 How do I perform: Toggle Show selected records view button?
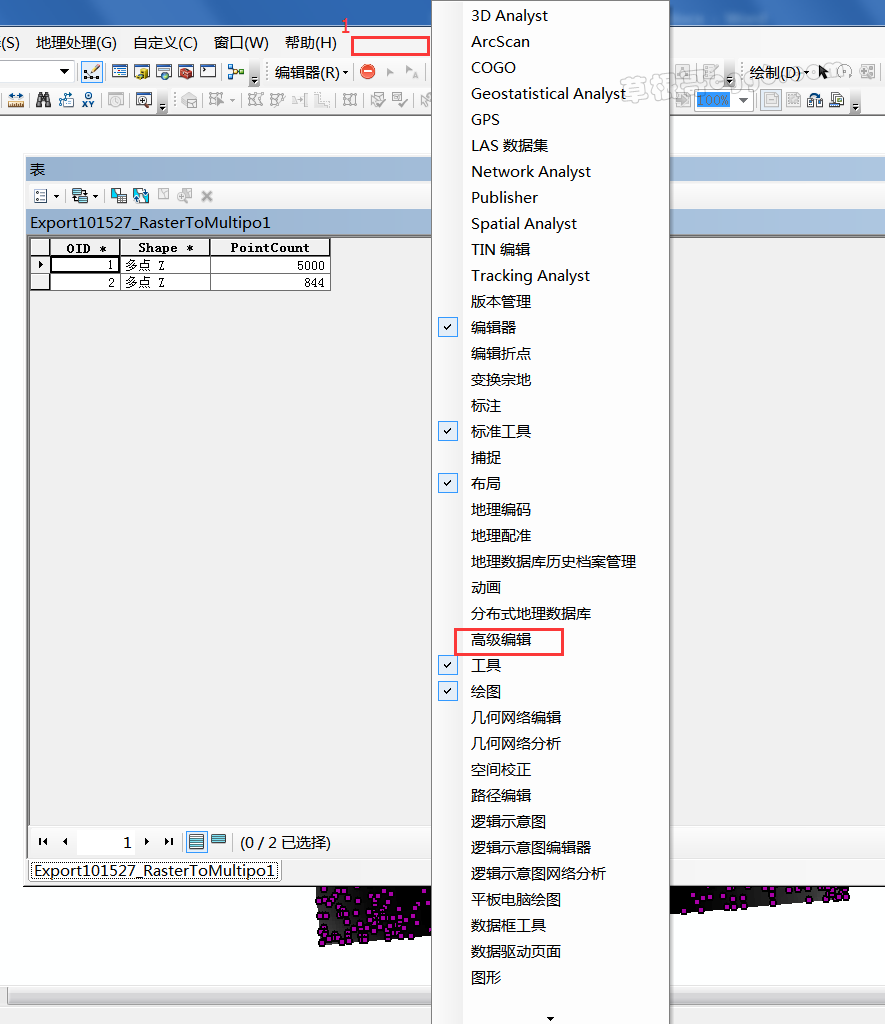219,839
